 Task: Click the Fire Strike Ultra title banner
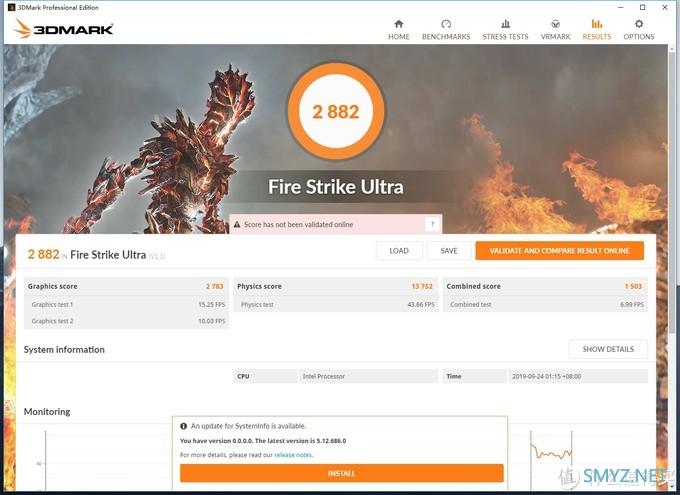[x=336, y=187]
